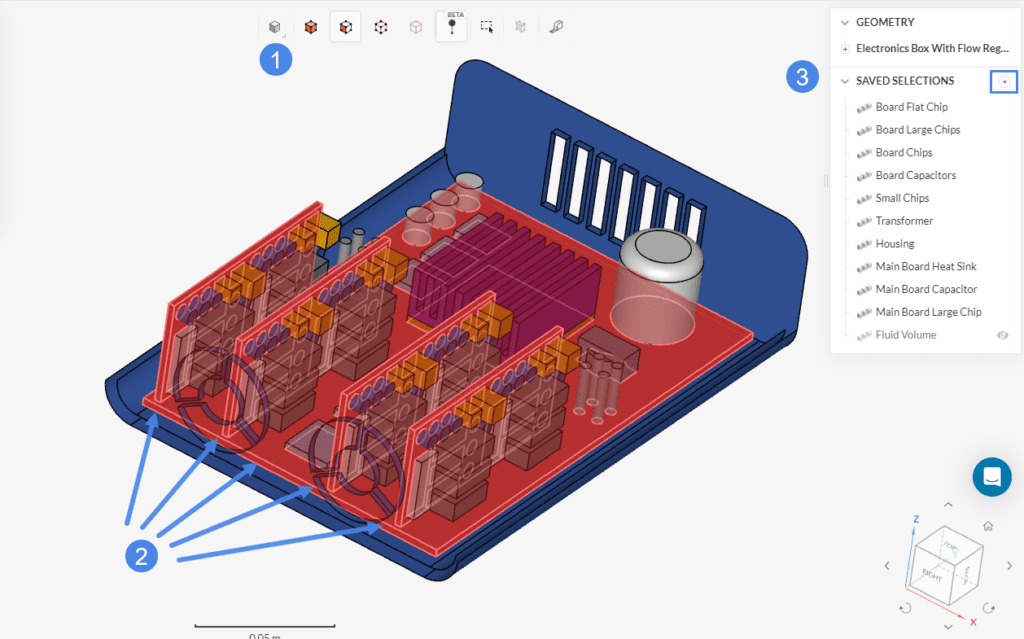Toggle the hidden geometry selection mode

coord(520,26)
